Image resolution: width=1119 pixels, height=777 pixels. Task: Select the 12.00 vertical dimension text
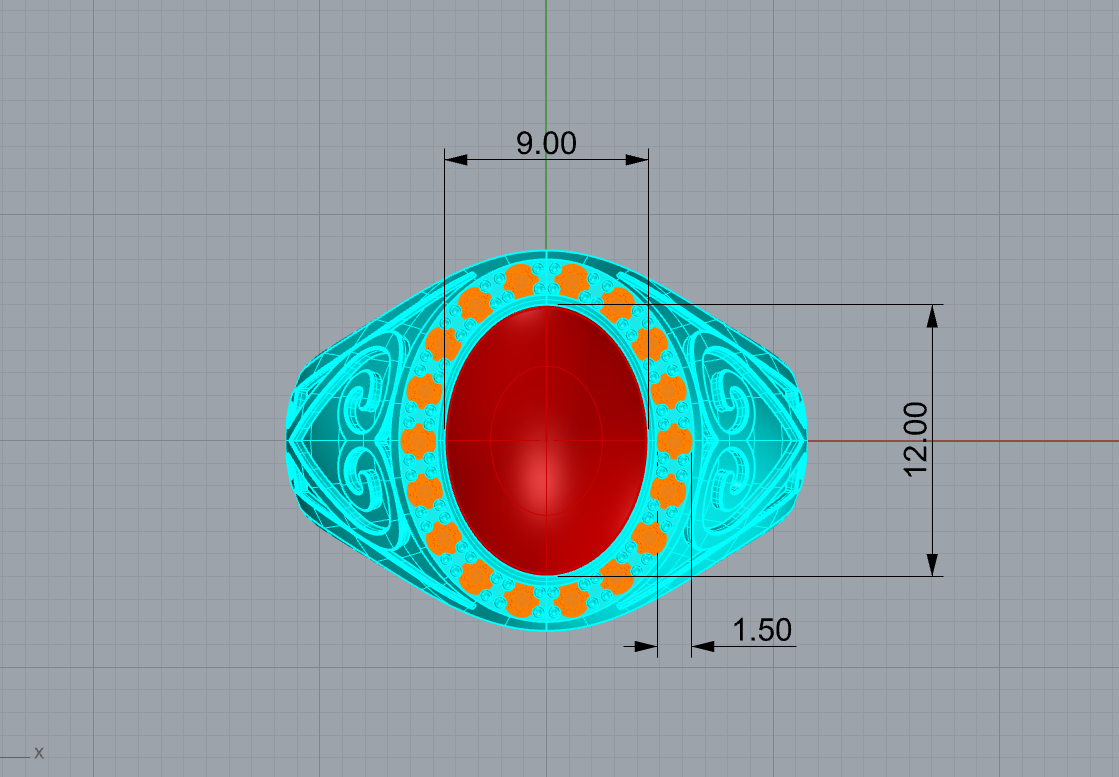[916, 439]
